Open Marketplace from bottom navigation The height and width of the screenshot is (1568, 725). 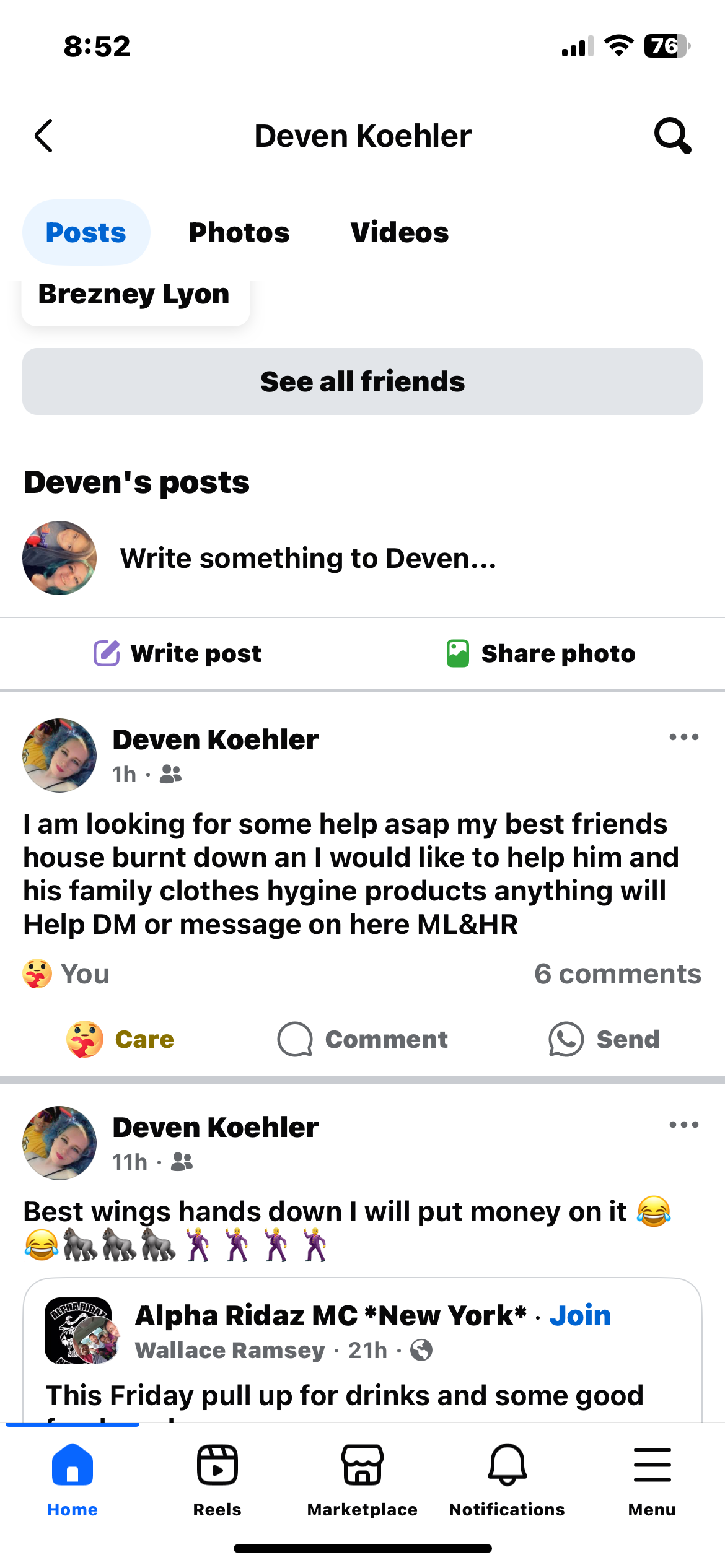(x=362, y=1480)
